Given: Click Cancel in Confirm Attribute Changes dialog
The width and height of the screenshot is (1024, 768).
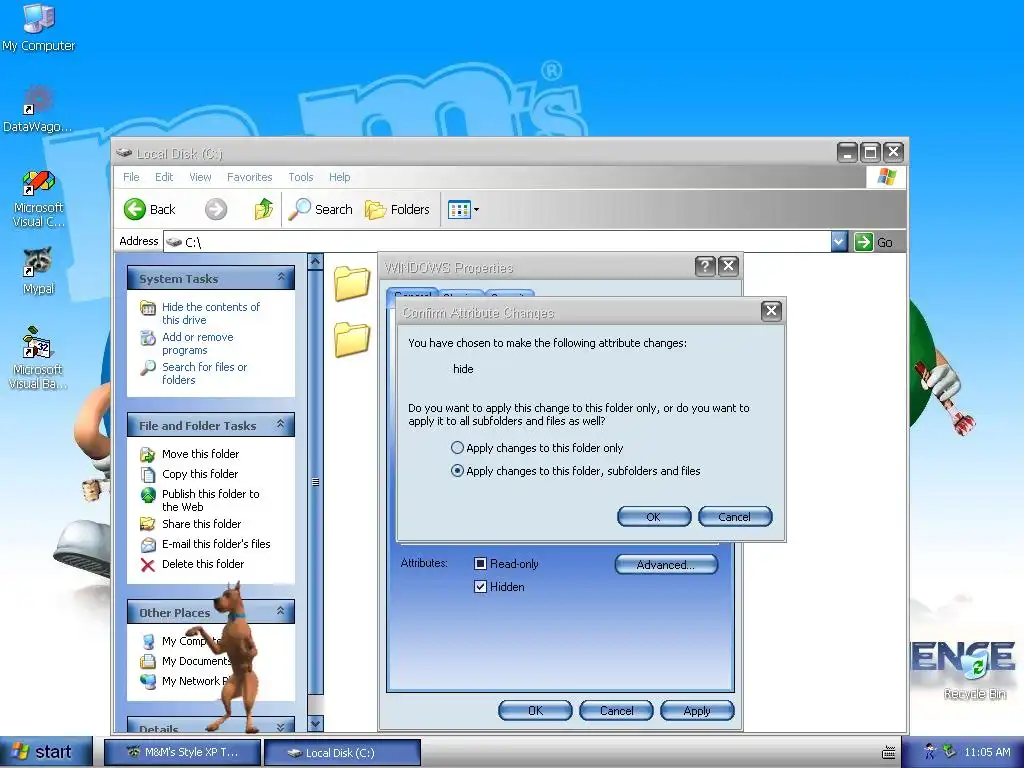Looking at the screenshot, I should coord(735,517).
